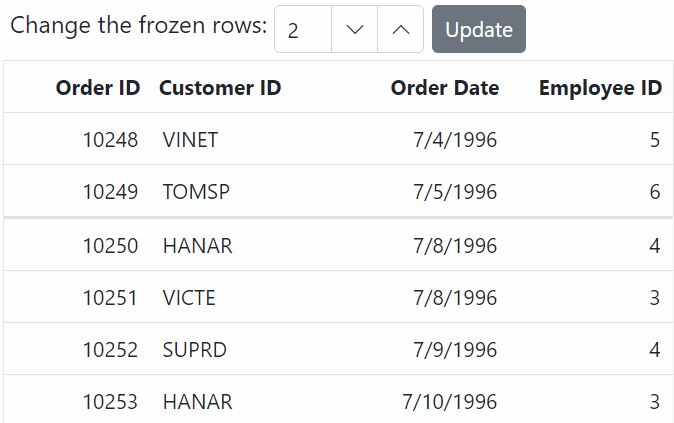Select customer cell VINET

(x=190, y=140)
